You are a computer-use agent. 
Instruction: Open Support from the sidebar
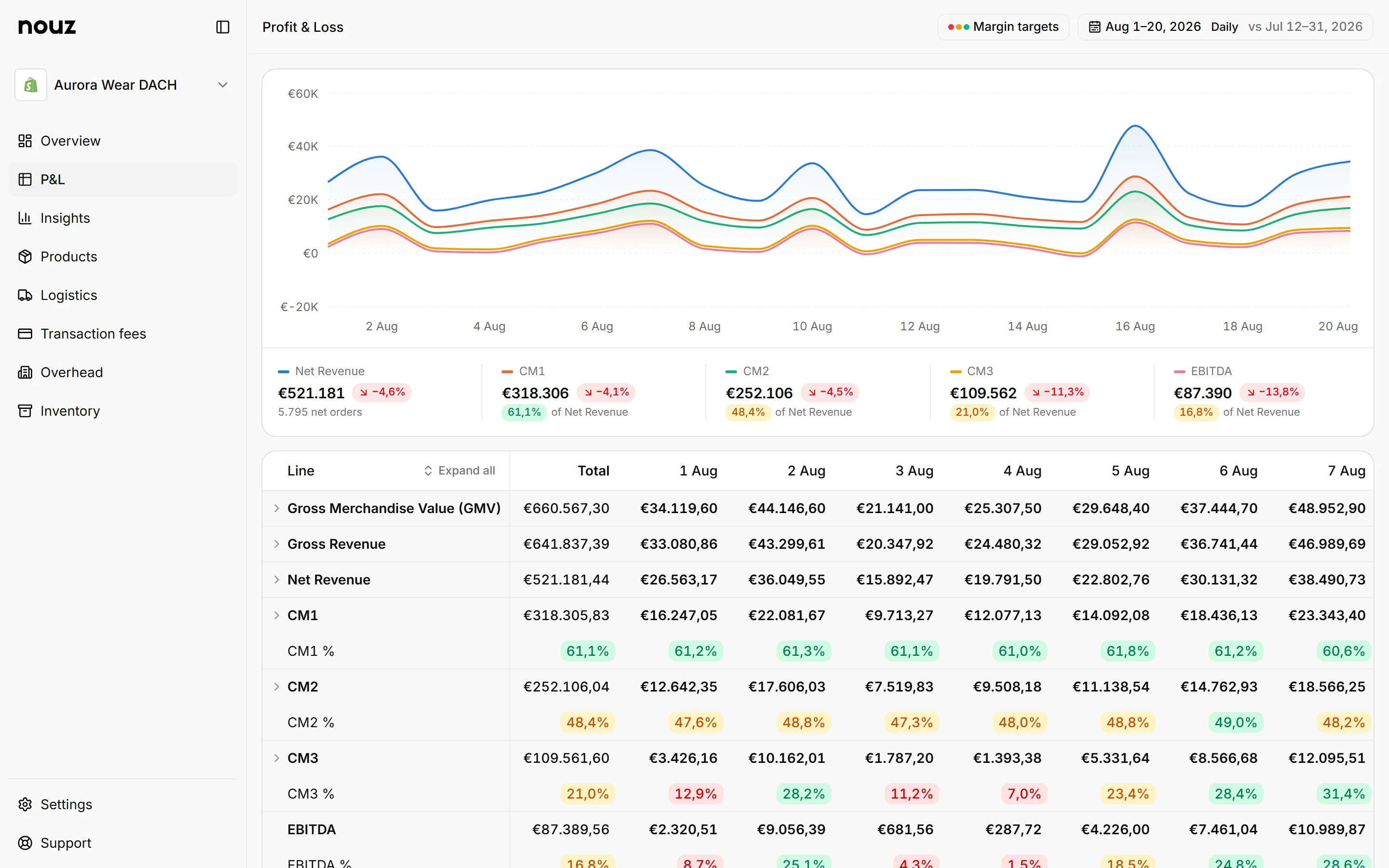coord(123,843)
